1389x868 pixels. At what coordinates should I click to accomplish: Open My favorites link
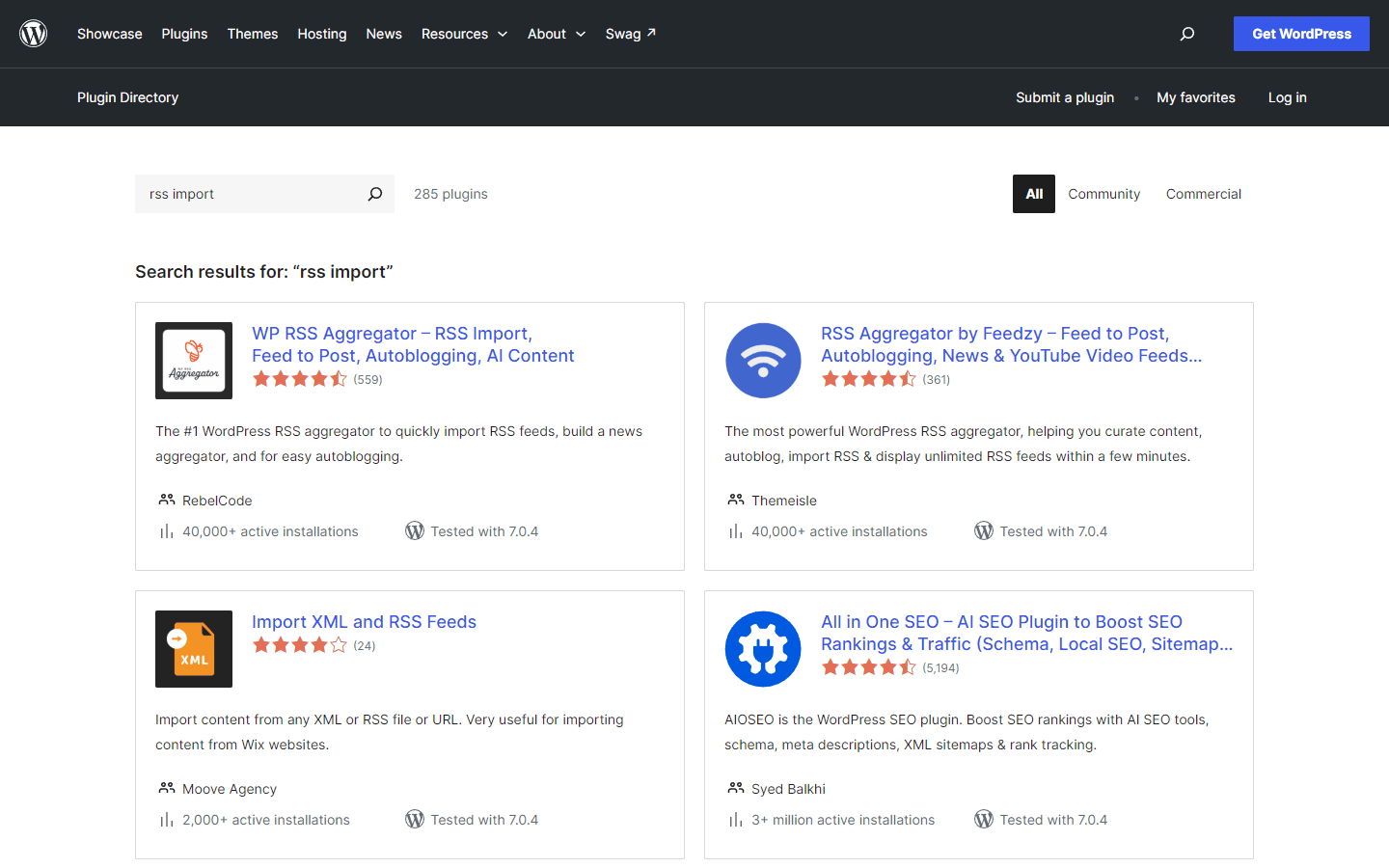pyautogui.click(x=1196, y=97)
